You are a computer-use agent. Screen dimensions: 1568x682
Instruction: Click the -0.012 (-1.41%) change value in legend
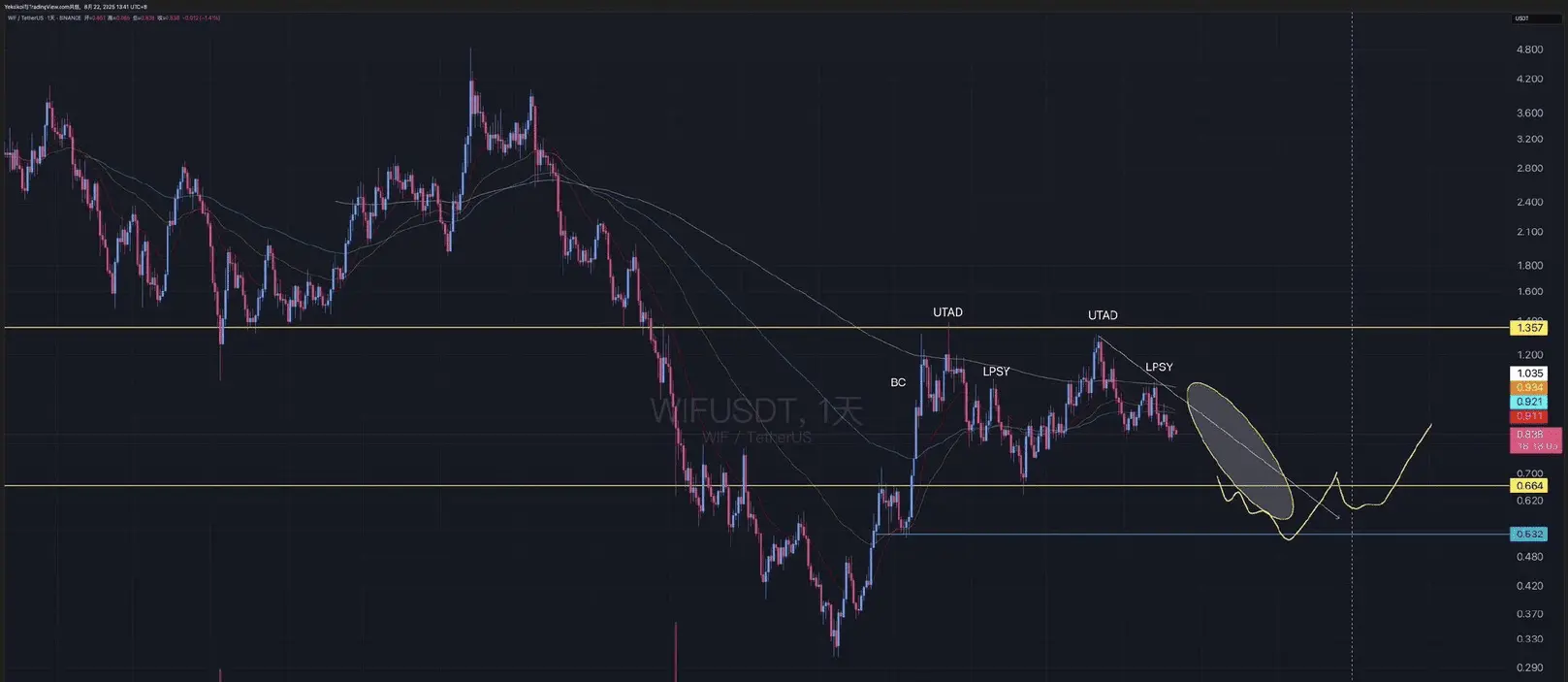click(202, 18)
